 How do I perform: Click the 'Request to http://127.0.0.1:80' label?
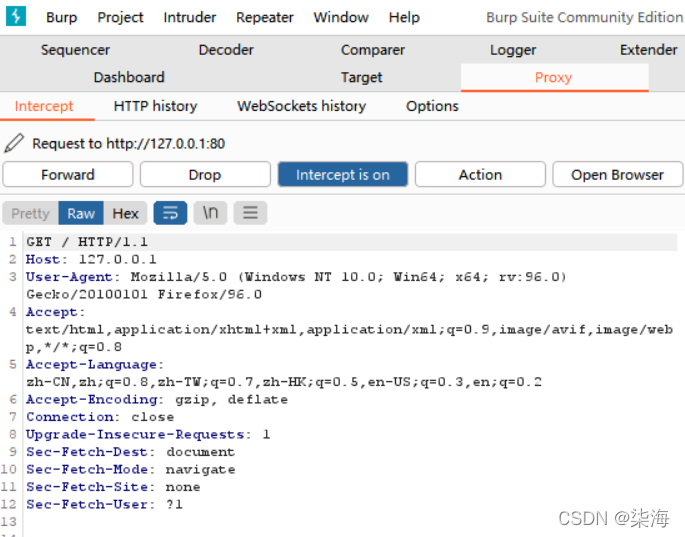pyautogui.click(x=128, y=143)
